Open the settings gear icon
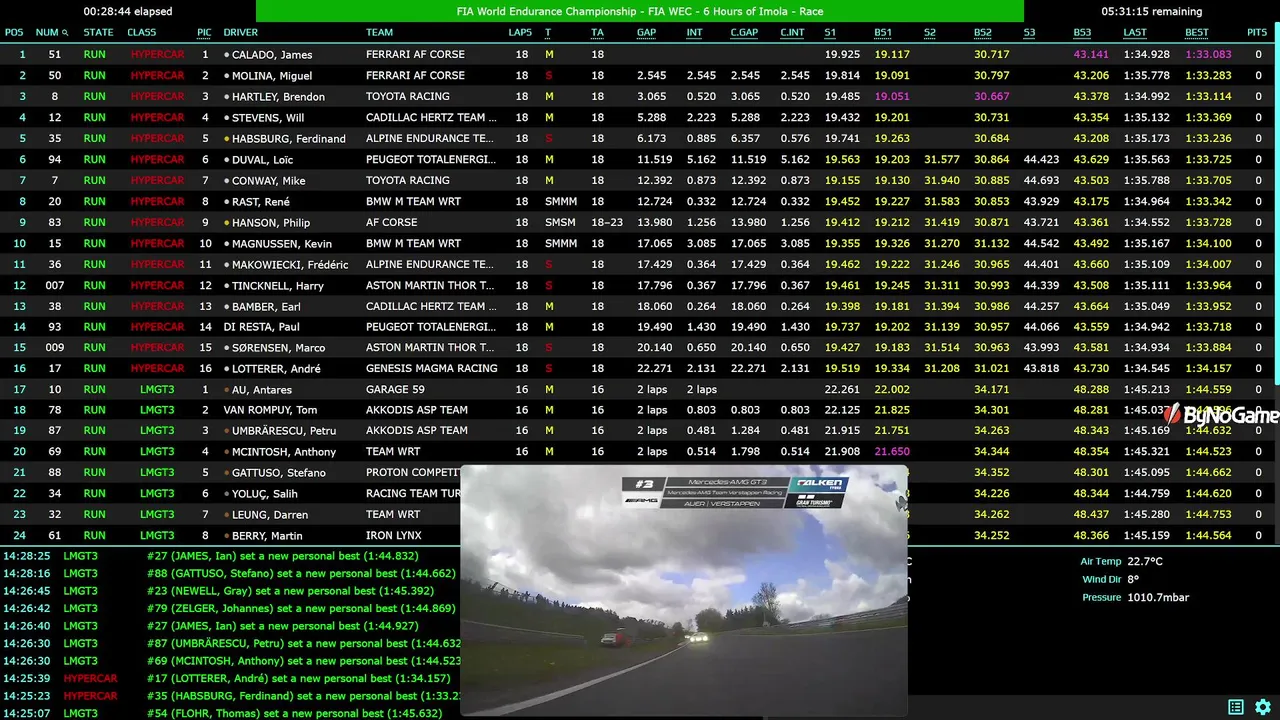 tap(1263, 707)
